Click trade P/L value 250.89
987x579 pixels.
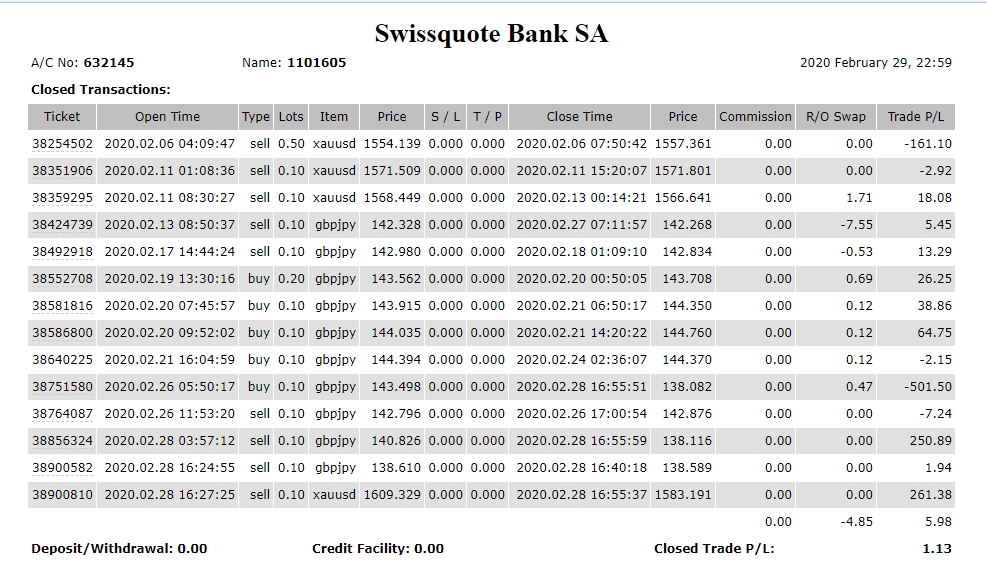click(x=931, y=441)
